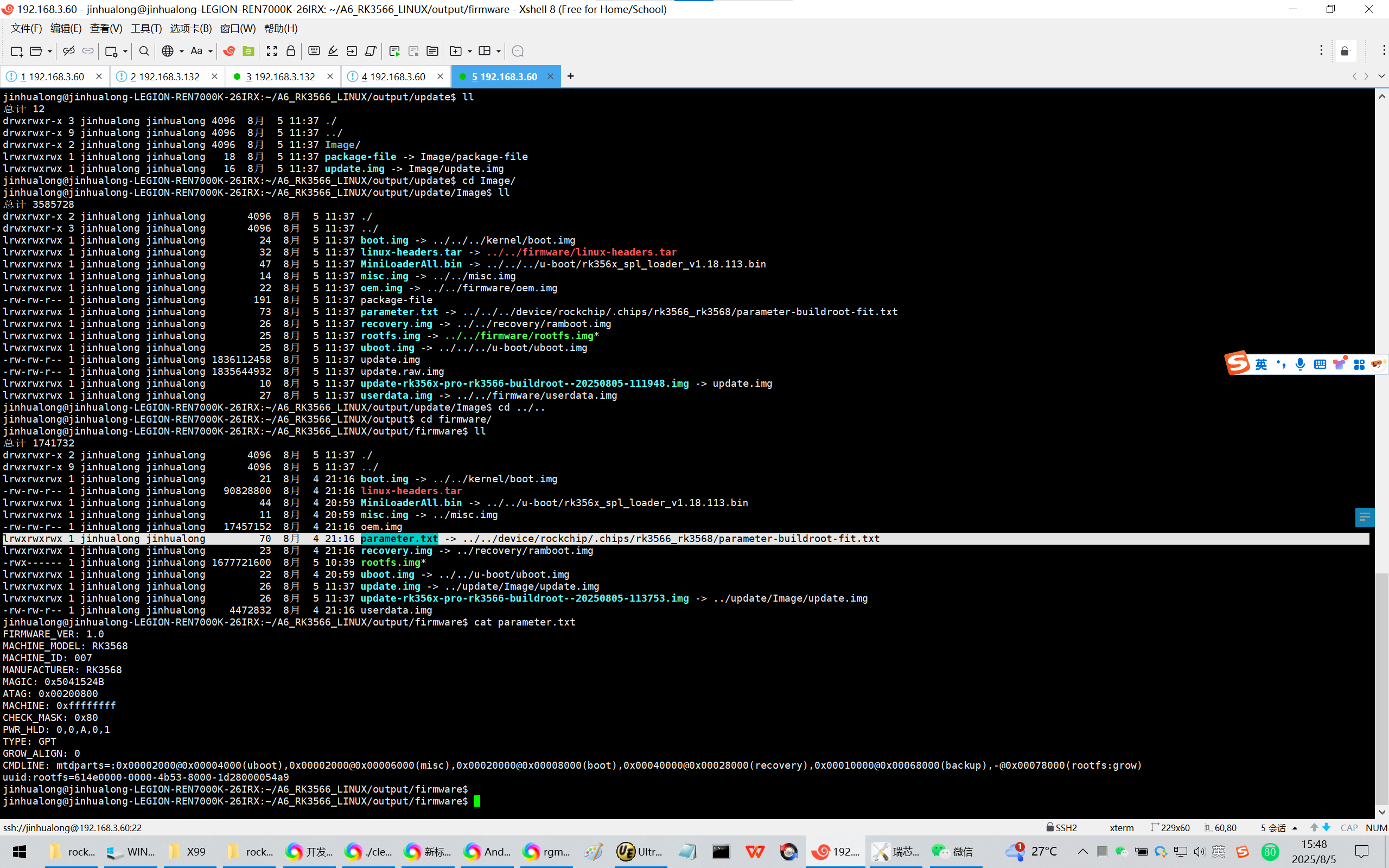The height and width of the screenshot is (868, 1389).
Task: Open the 帮助(H) menu
Action: (281, 29)
